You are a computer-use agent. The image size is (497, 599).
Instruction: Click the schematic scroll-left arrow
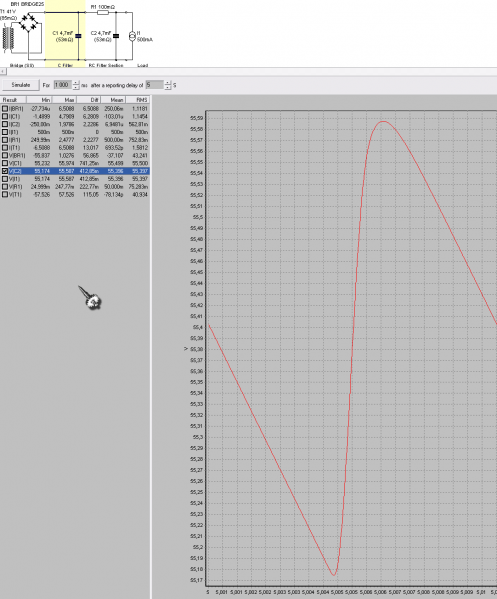point(3,71)
